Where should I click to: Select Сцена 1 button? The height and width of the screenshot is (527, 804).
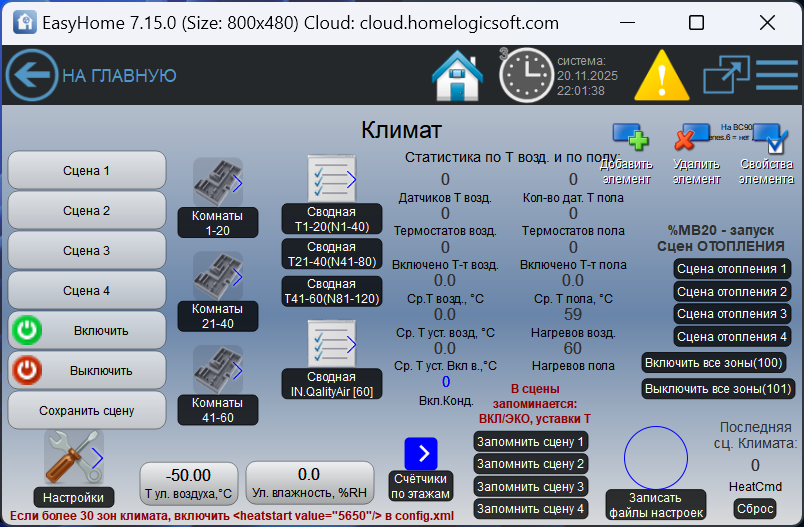click(86, 171)
